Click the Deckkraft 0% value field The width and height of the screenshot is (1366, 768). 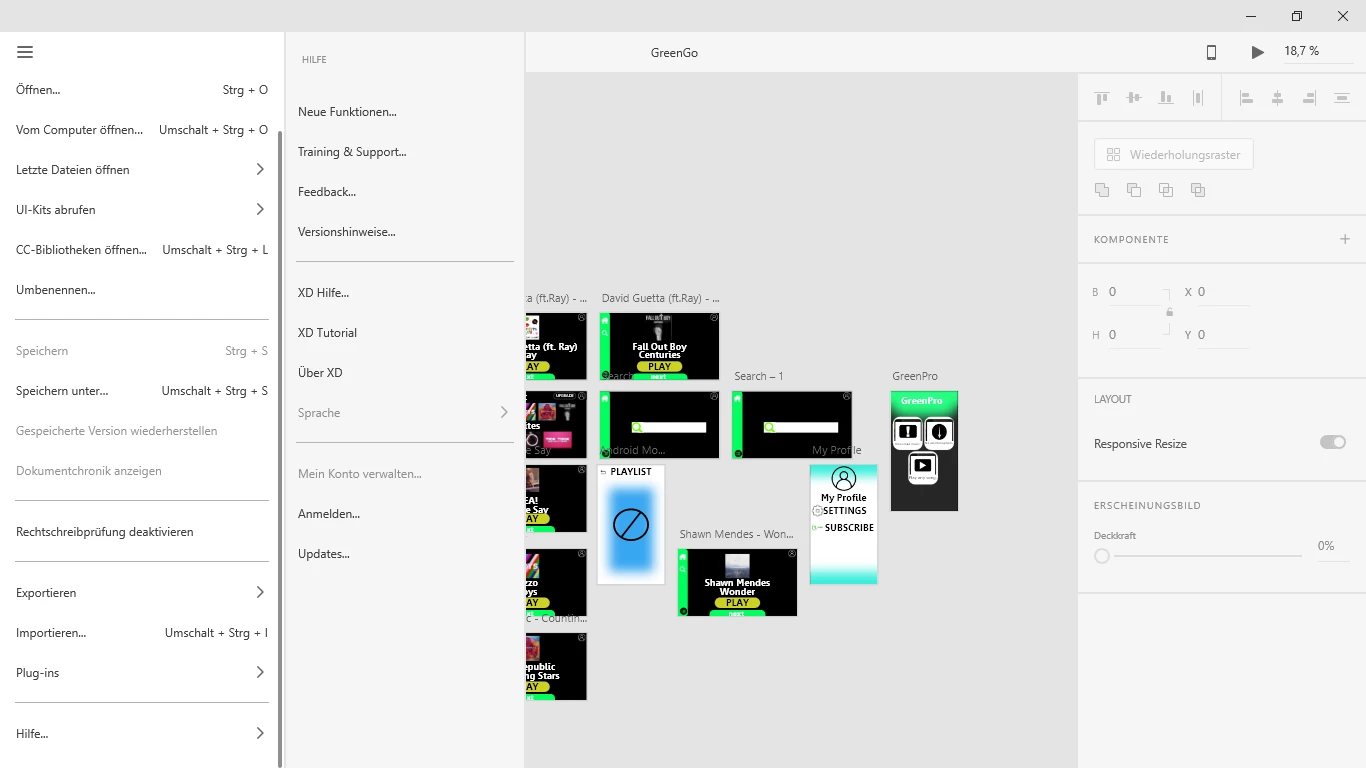[1332, 547]
